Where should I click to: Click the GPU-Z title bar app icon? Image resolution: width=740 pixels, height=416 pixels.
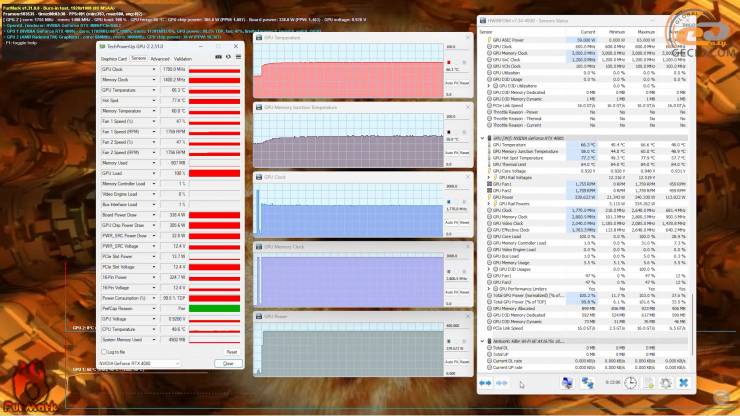pyautogui.click(x=102, y=46)
